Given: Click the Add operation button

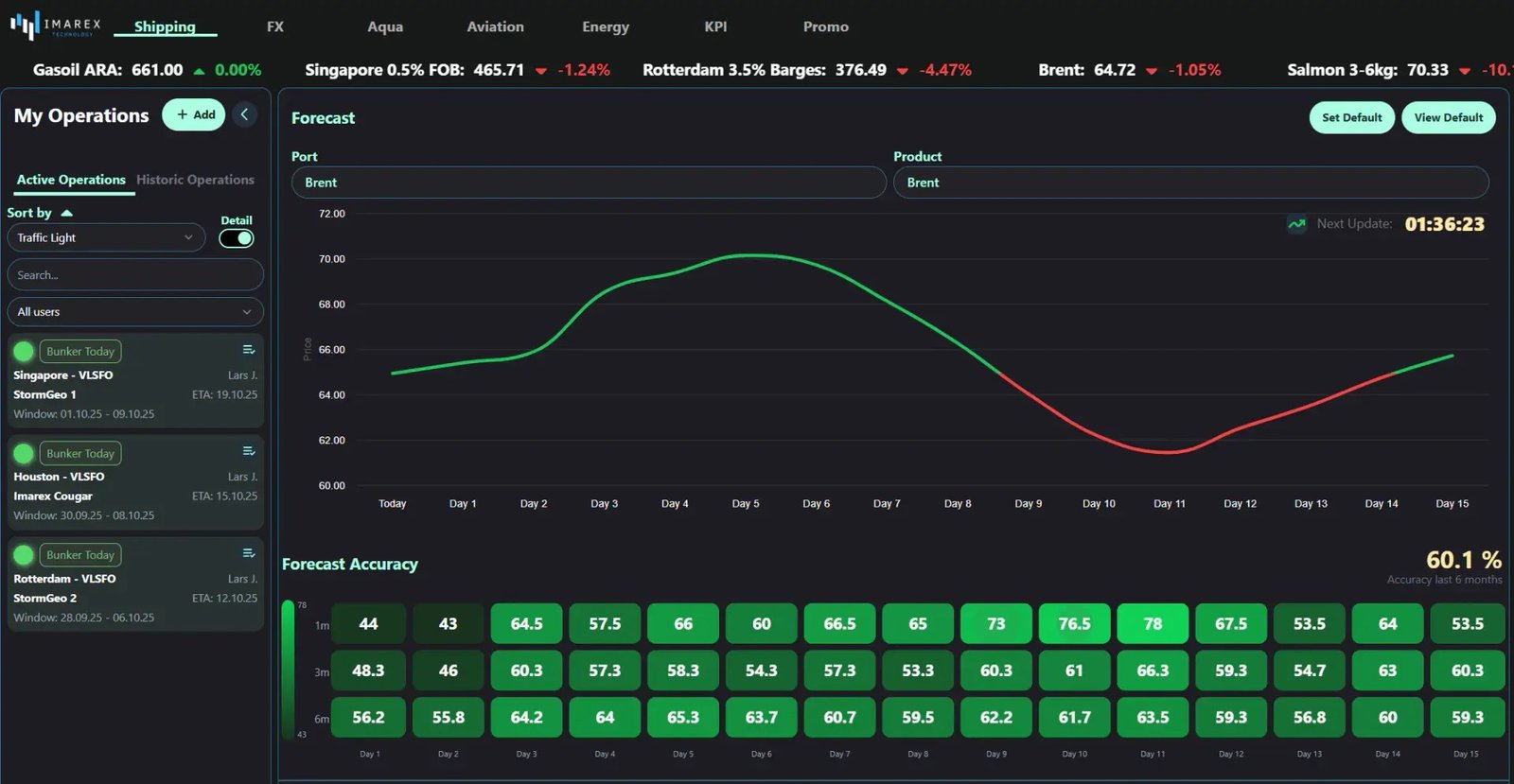Looking at the screenshot, I should tap(194, 114).
